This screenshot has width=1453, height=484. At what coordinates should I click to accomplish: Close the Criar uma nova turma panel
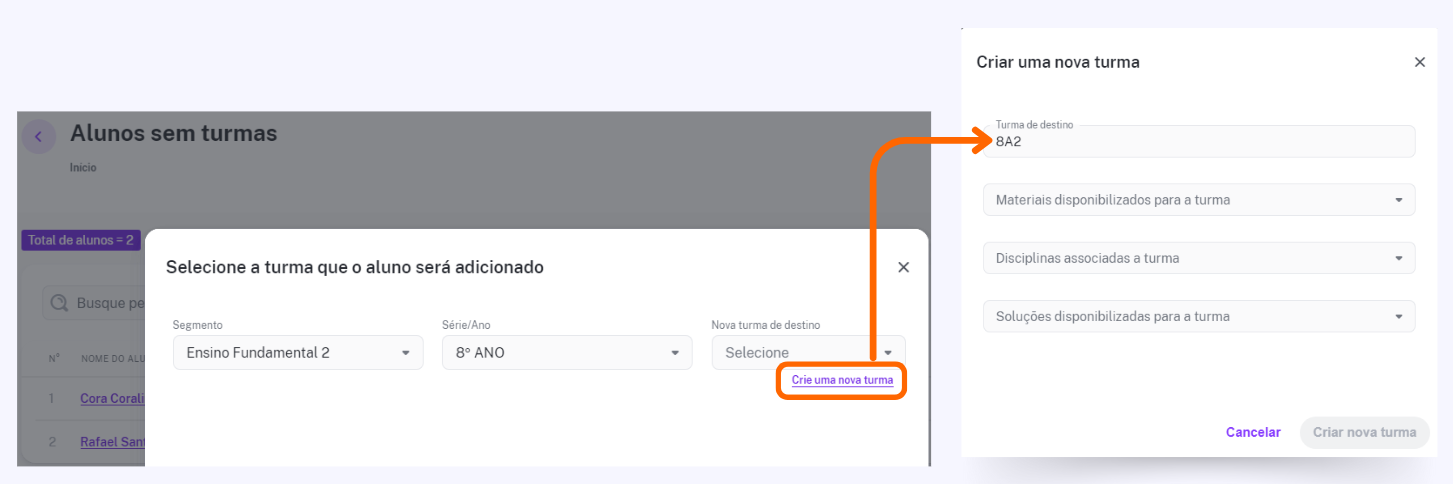1419,62
